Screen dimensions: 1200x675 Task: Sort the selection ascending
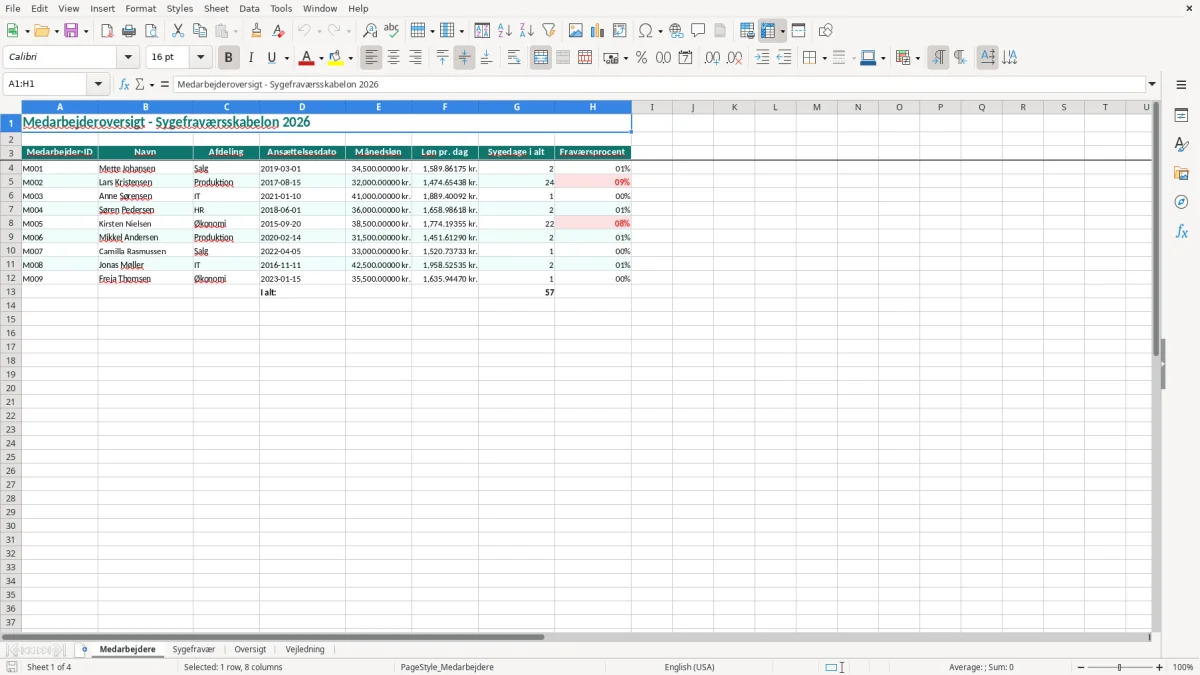pos(505,31)
